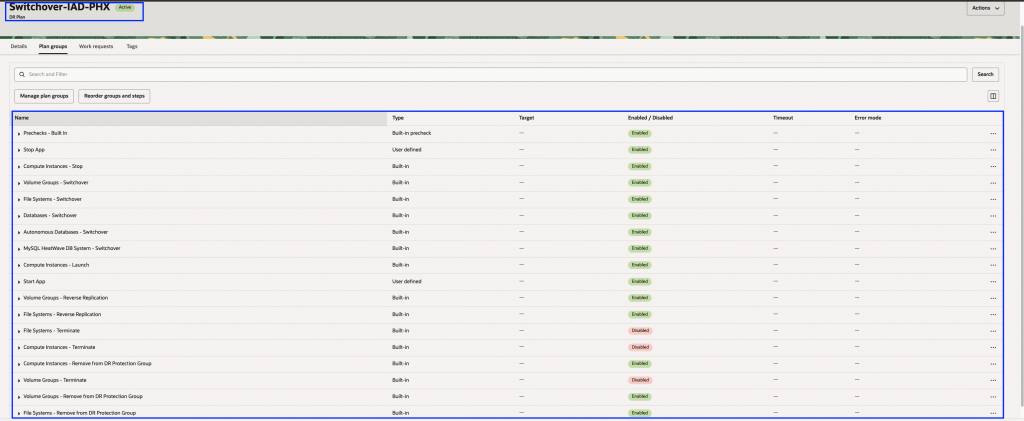Open the Actions dropdown menu

(985, 8)
